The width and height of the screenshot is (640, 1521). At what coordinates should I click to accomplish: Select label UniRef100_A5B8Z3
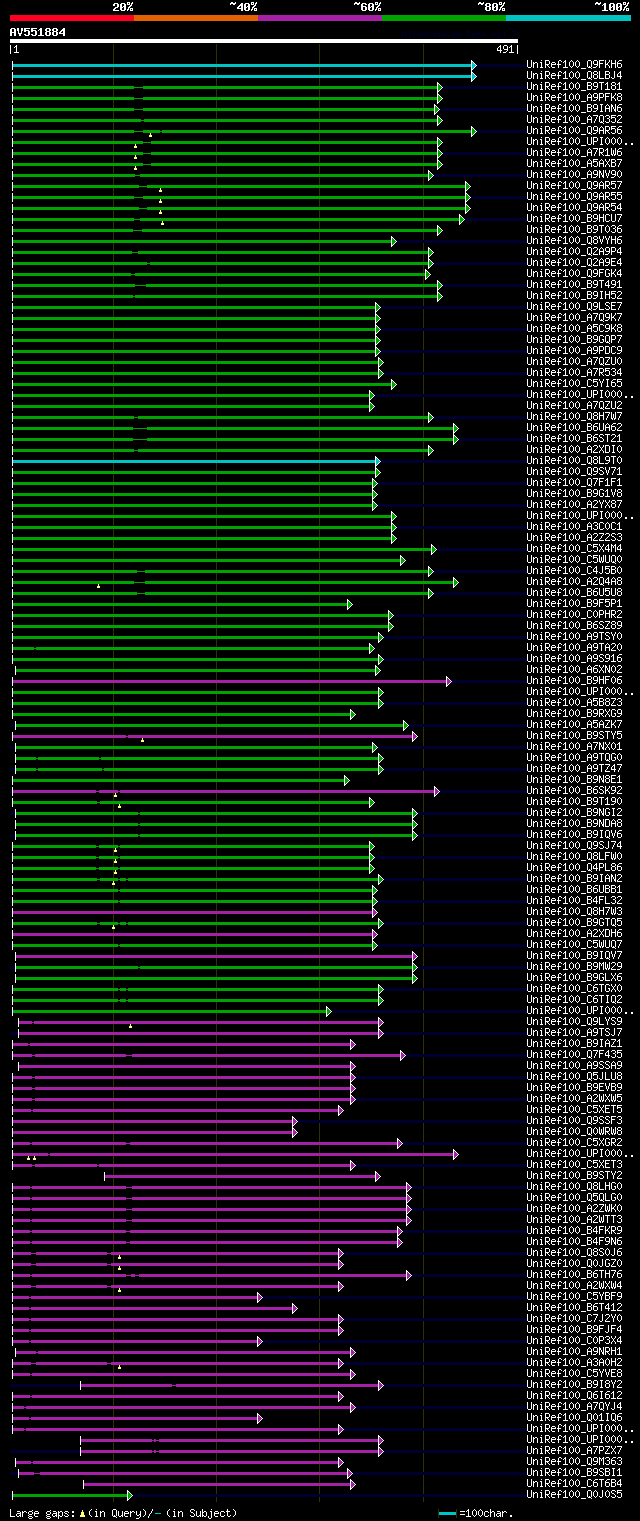click(x=574, y=702)
